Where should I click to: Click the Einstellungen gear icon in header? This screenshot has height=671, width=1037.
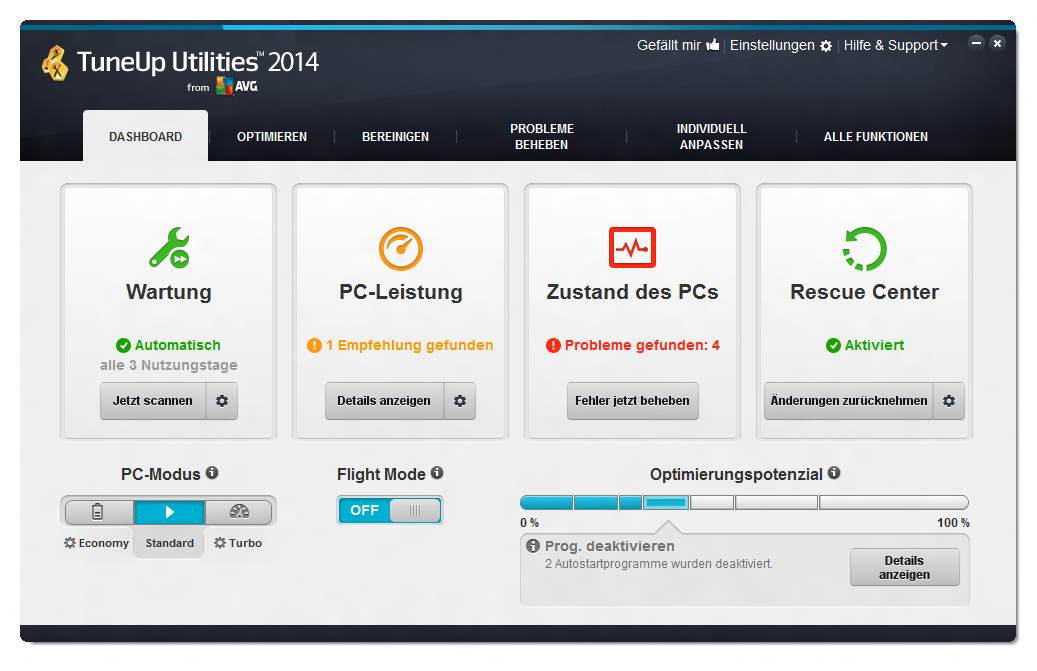tap(825, 46)
